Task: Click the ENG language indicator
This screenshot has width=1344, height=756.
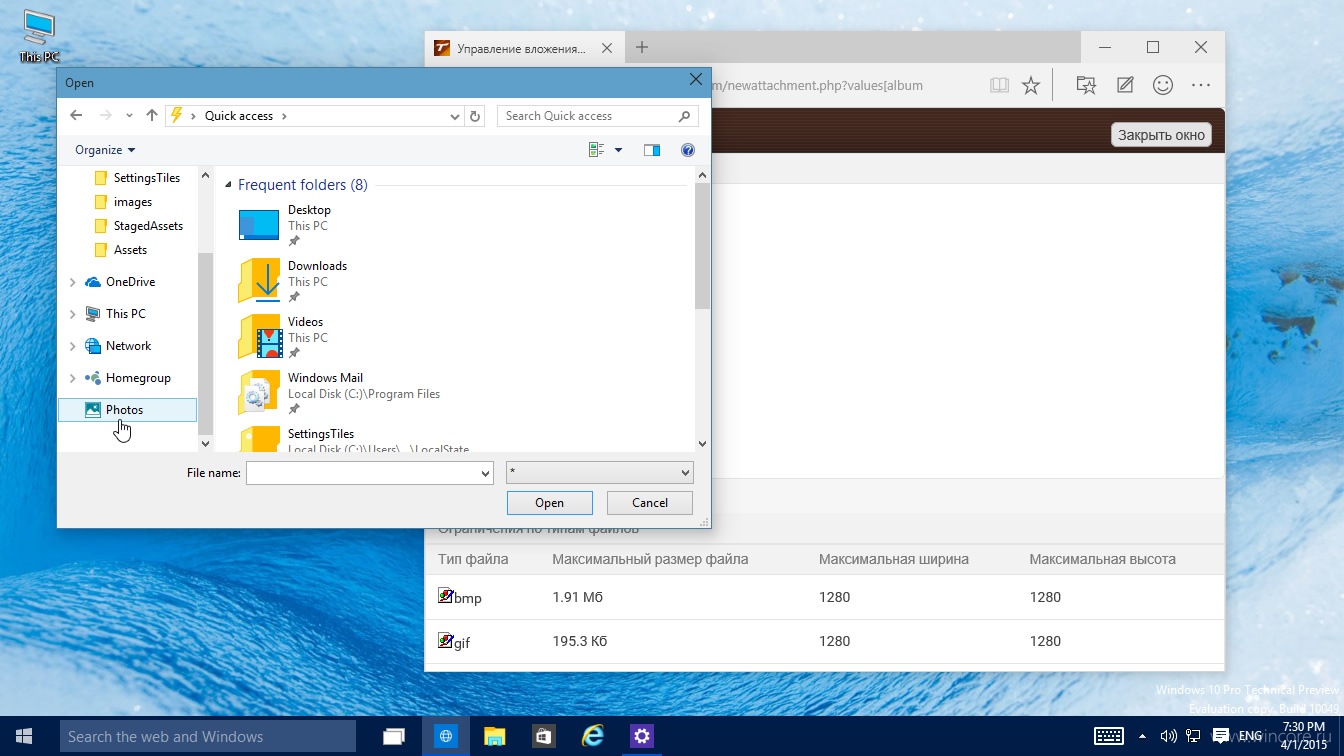Action: 1250,736
